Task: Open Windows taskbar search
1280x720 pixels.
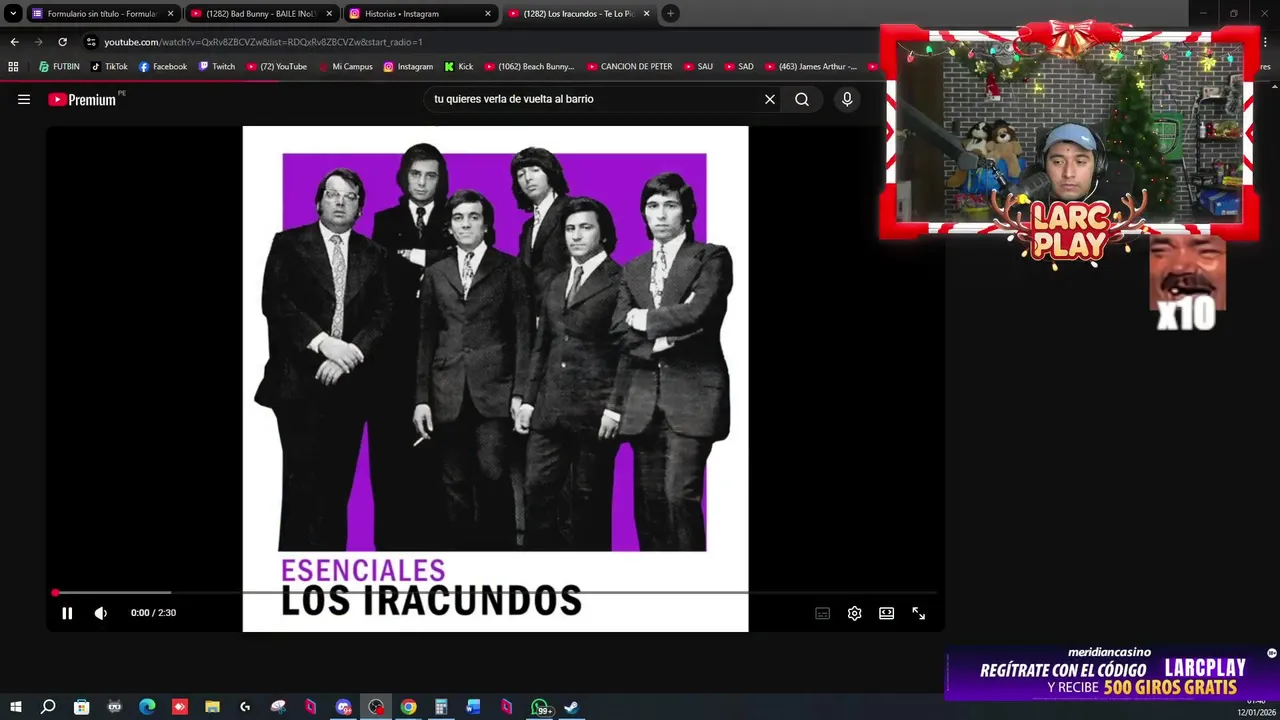Action: (48, 707)
